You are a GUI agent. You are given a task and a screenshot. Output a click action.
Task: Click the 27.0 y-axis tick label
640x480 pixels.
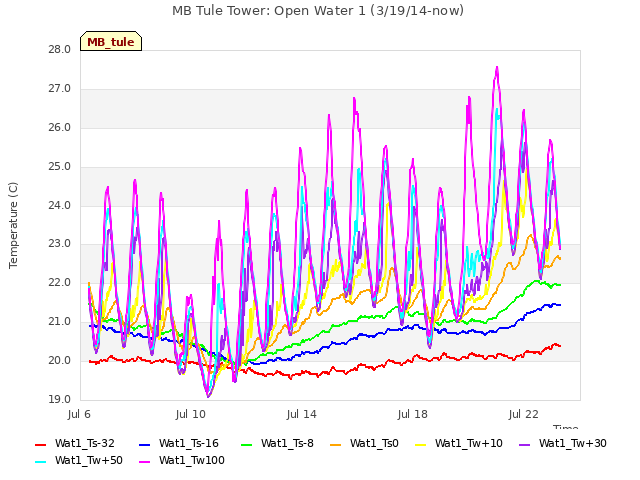coord(59,89)
